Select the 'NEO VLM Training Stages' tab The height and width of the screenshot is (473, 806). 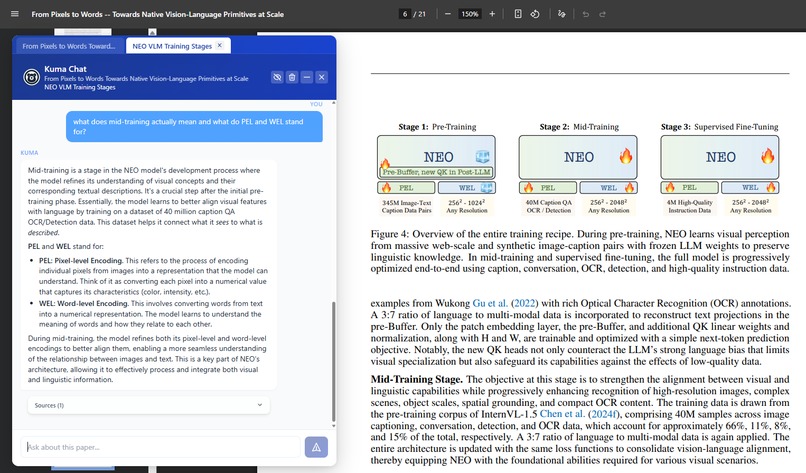tap(172, 46)
